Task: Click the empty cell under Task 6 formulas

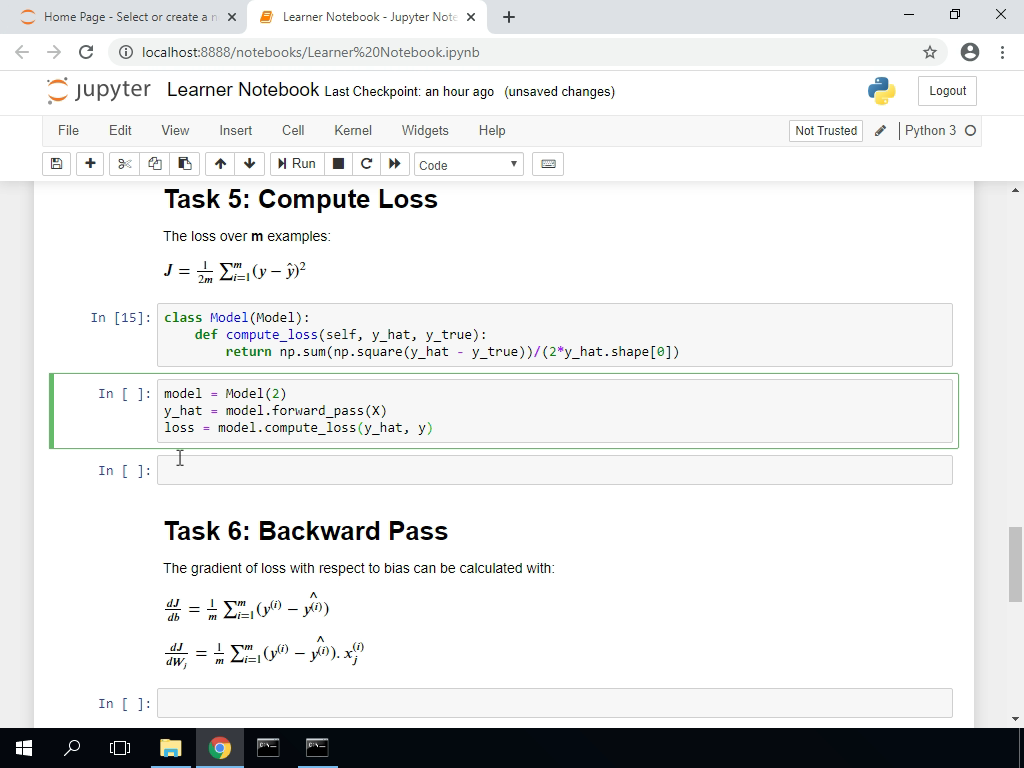Action: 554,703
